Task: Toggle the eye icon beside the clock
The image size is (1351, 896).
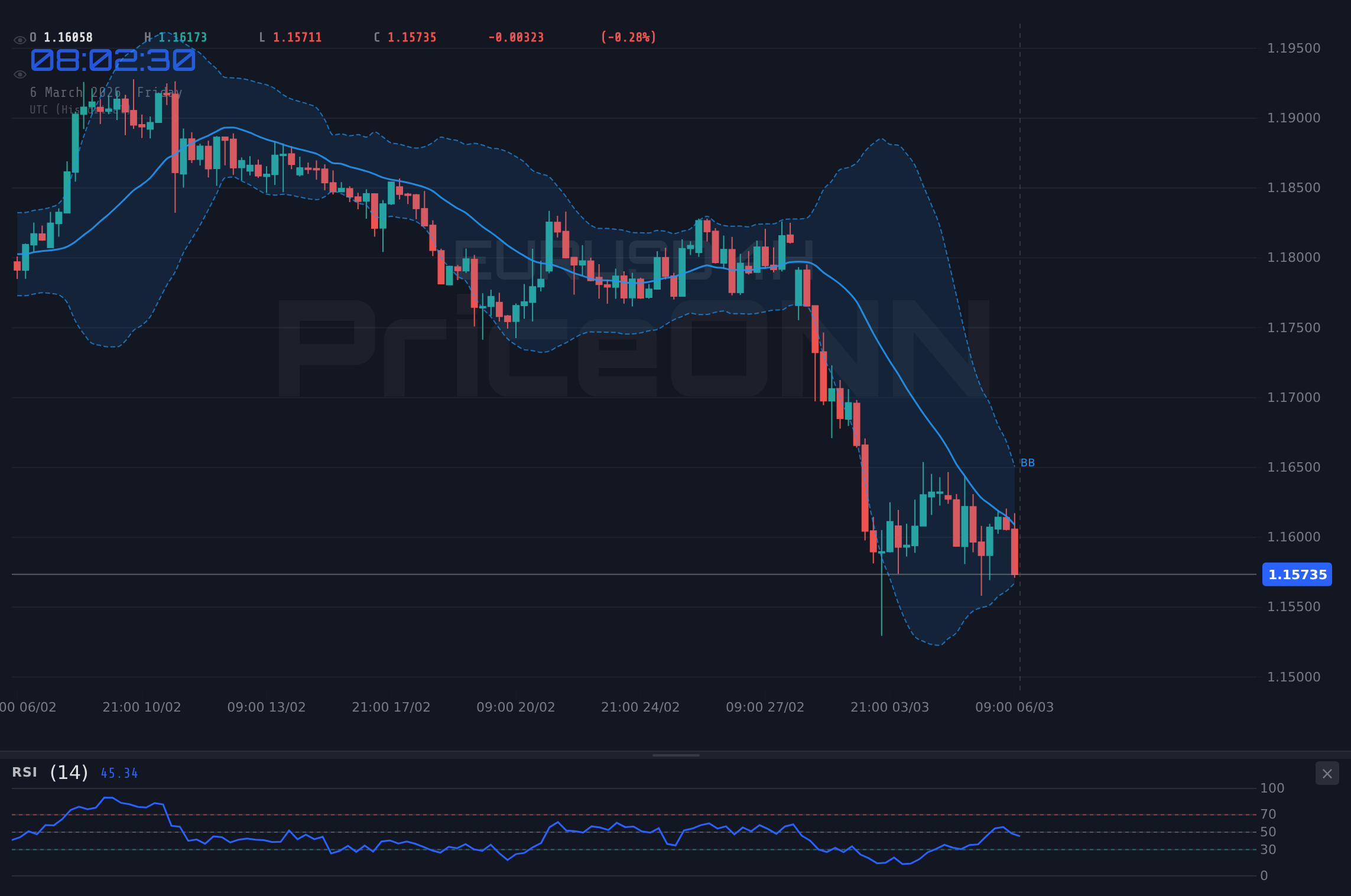Action: coord(20,74)
